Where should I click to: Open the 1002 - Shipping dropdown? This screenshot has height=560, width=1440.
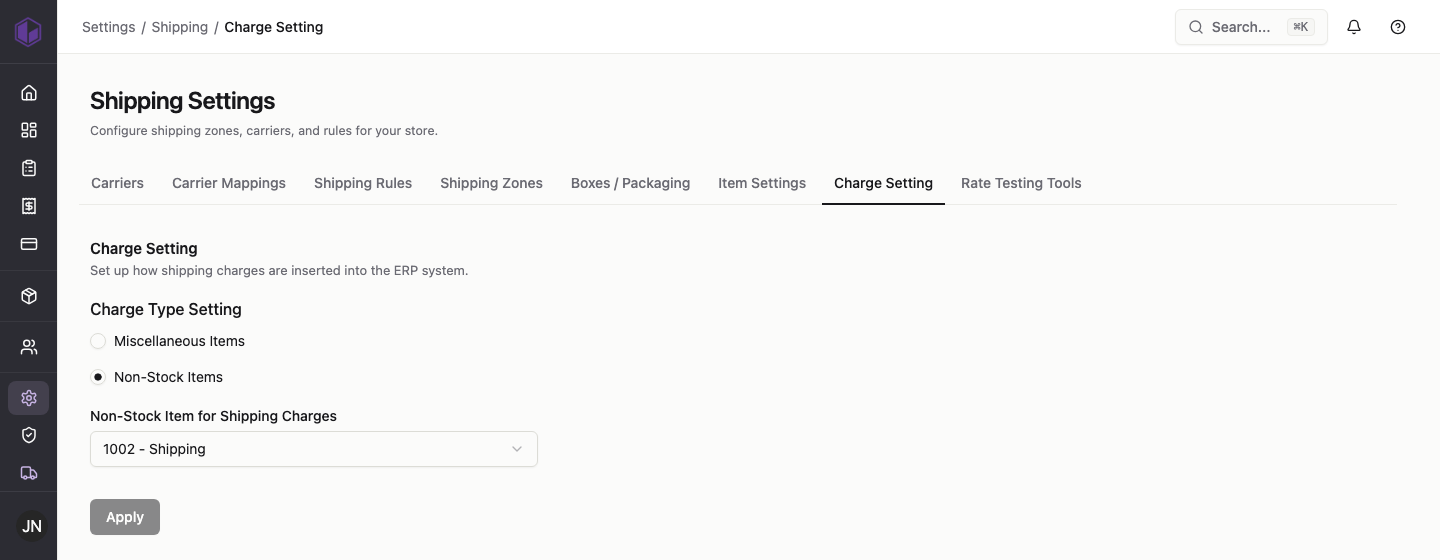point(314,449)
